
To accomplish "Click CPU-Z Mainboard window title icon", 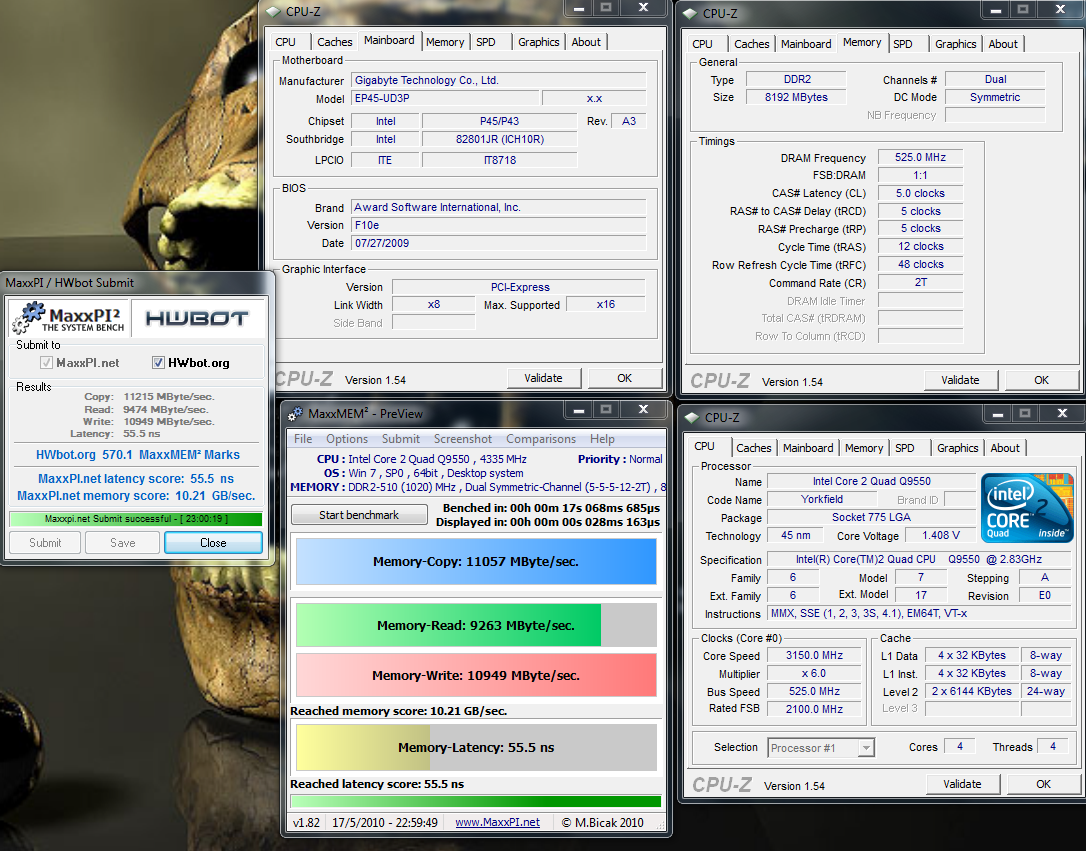I will point(274,12).
